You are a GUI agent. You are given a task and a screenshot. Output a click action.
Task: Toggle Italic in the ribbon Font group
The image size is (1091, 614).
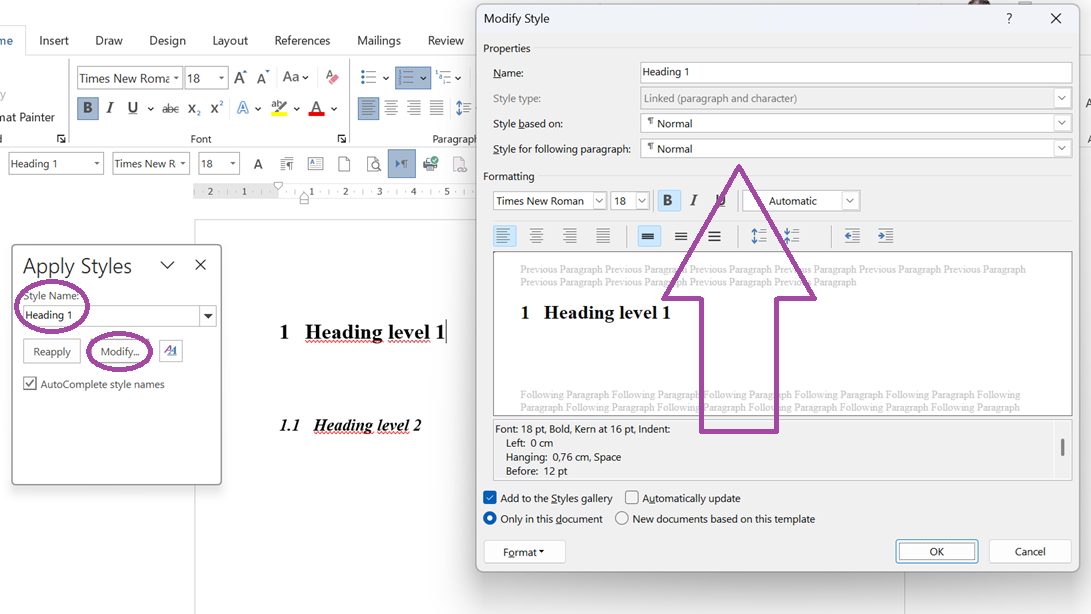(110, 108)
